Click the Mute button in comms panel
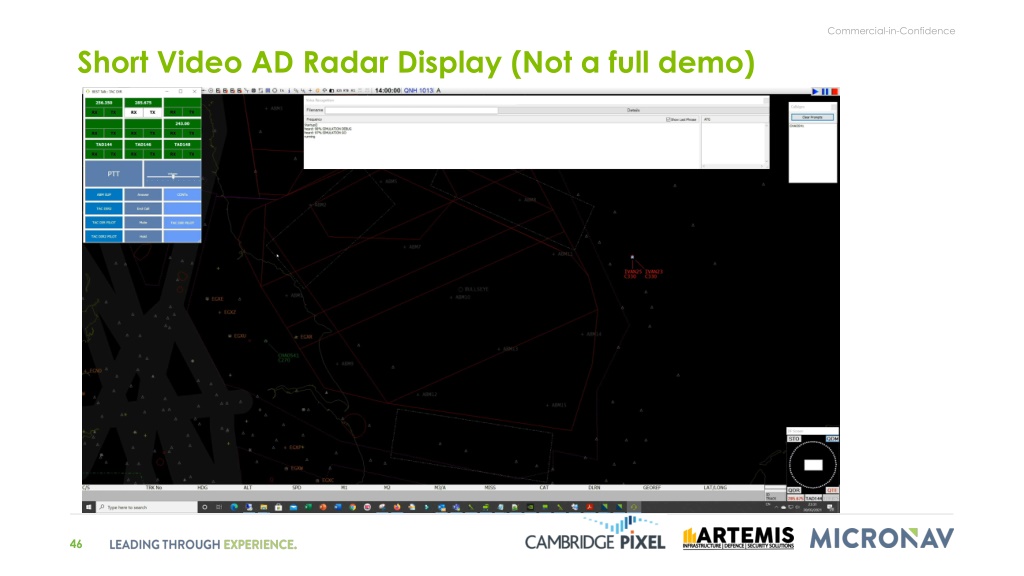1024x576 pixels. point(143,222)
